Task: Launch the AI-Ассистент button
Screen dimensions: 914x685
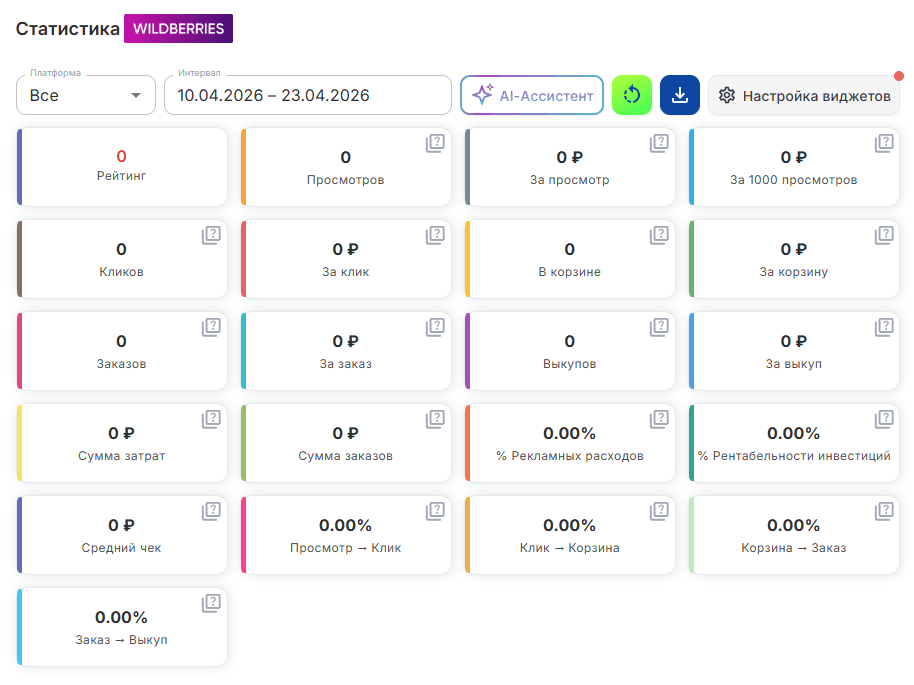Action: click(532, 95)
